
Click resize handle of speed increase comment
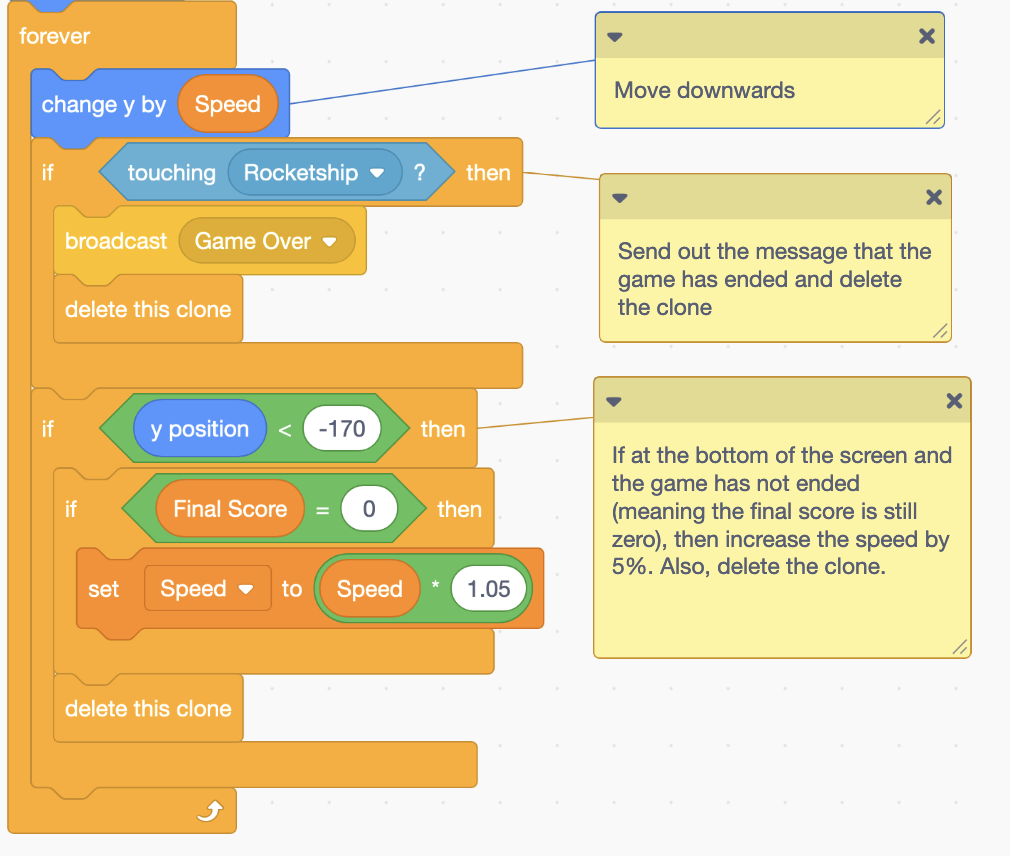coord(959,647)
